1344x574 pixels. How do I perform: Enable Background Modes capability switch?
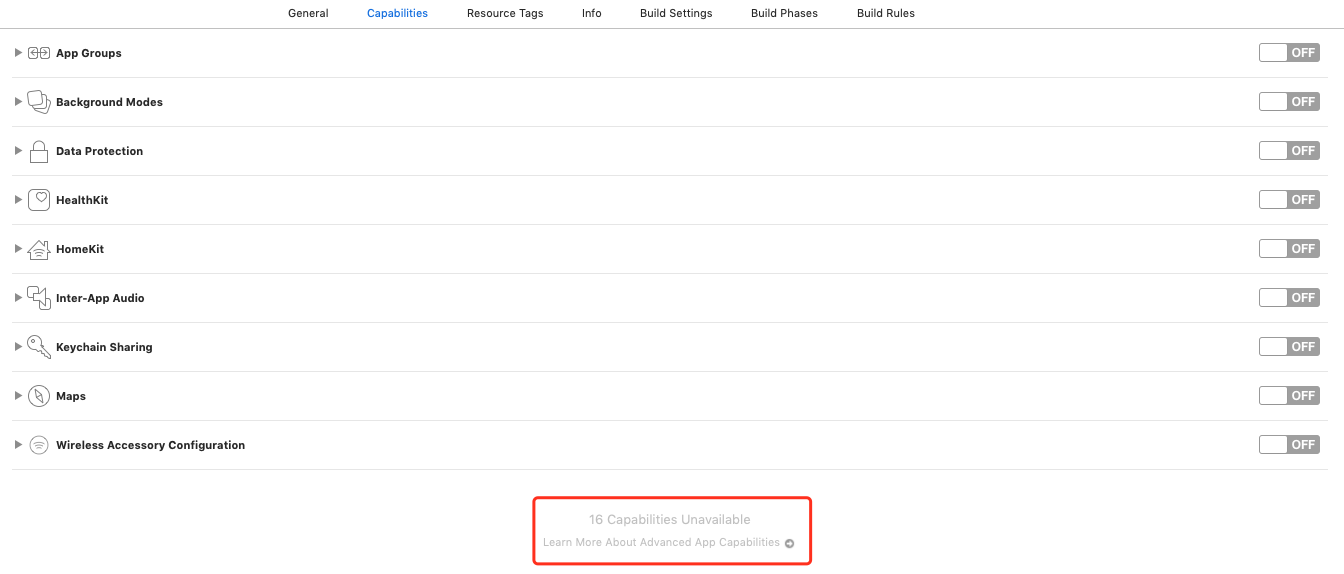[x=1289, y=102]
